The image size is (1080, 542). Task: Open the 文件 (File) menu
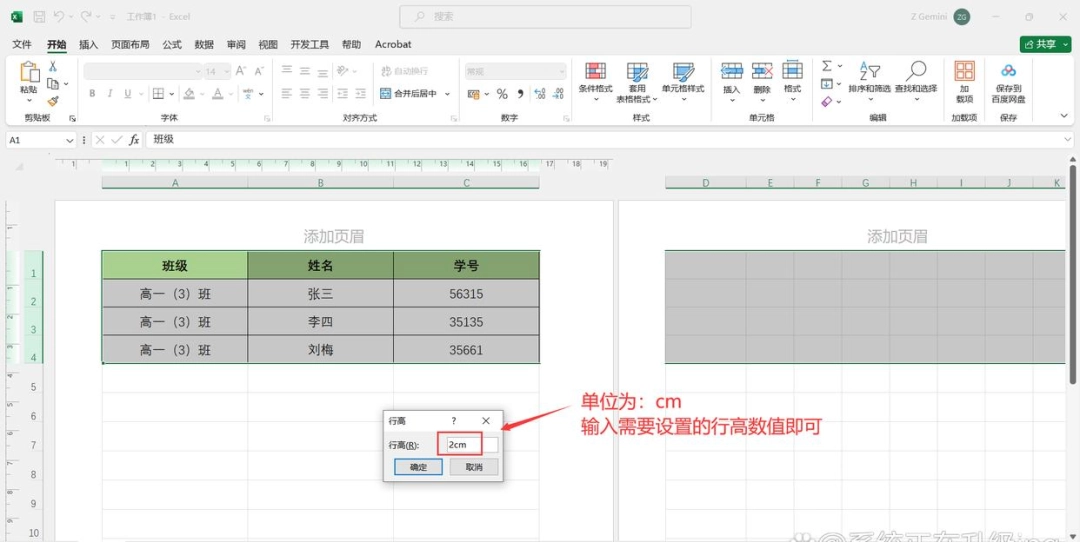click(22, 44)
